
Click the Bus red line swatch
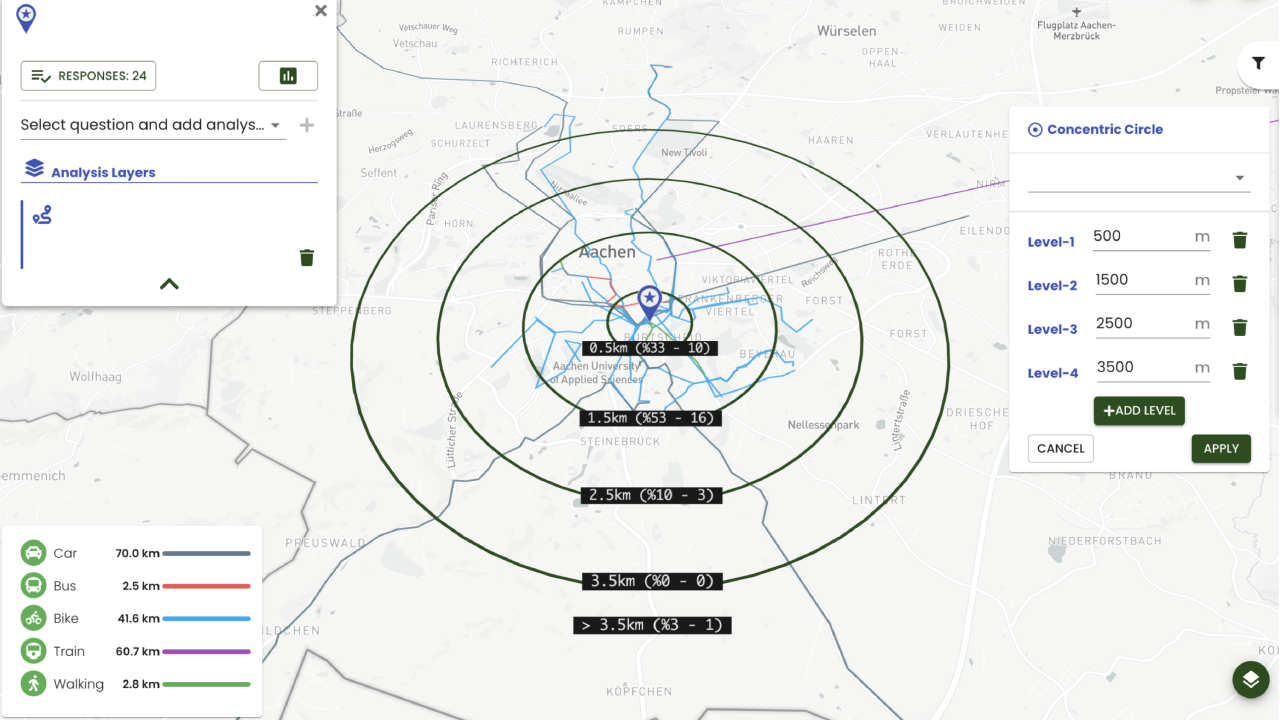pyautogui.click(x=206, y=586)
